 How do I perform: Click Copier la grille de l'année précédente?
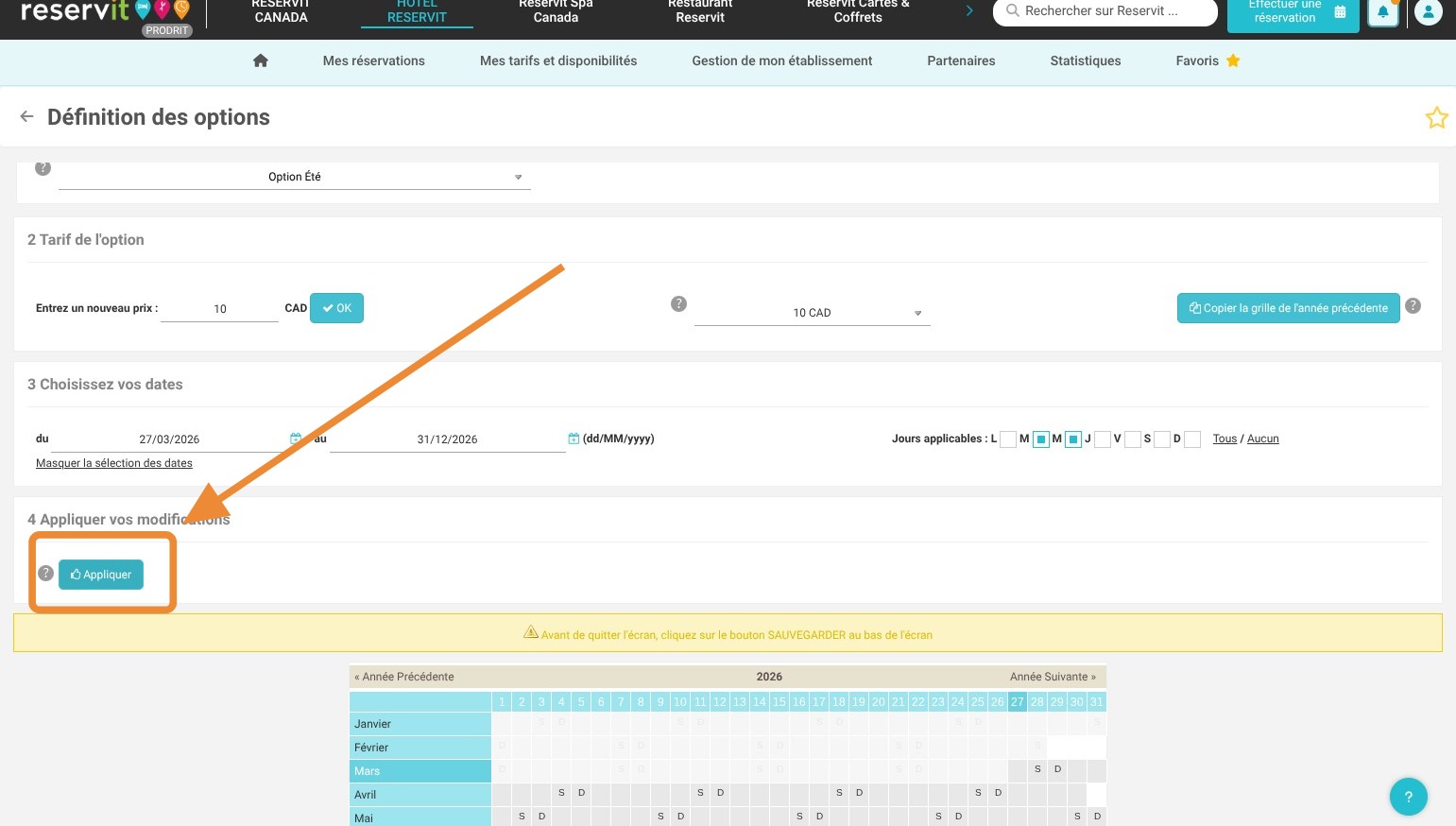1288,308
